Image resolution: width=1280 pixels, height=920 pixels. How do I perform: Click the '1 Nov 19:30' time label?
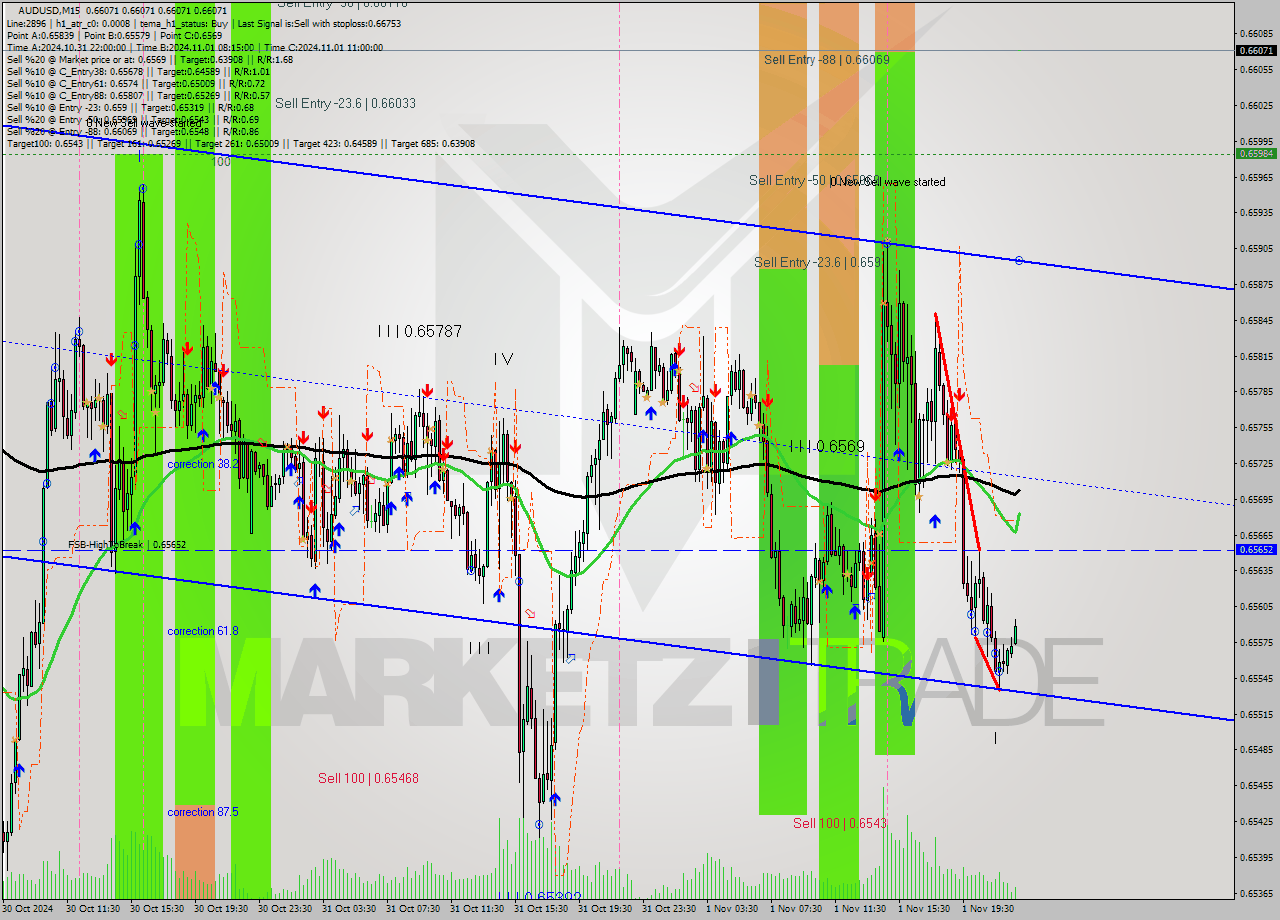tap(988, 909)
